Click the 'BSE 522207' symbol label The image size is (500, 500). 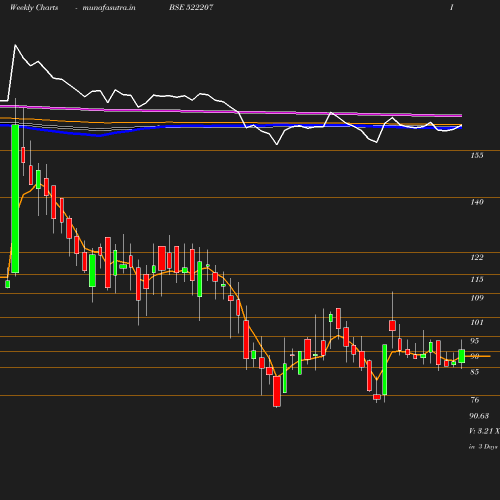pos(191,7)
